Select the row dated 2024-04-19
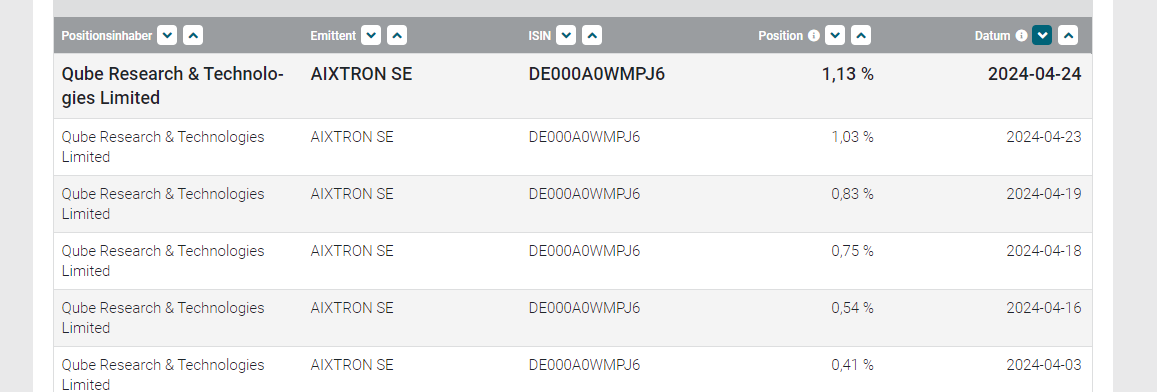The image size is (1157, 392). click(573, 204)
